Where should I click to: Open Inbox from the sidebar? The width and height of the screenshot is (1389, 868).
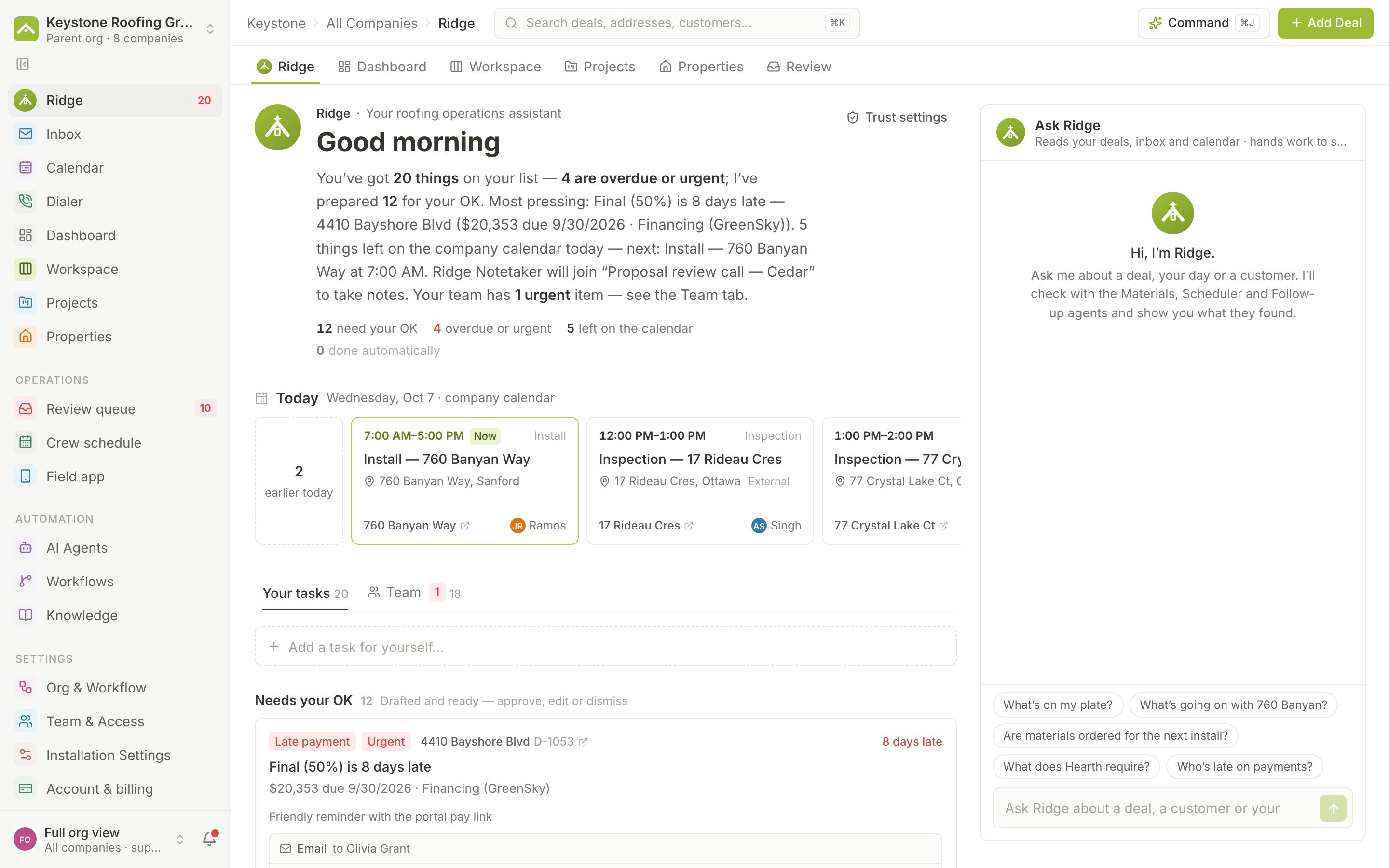[x=115, y=134]
